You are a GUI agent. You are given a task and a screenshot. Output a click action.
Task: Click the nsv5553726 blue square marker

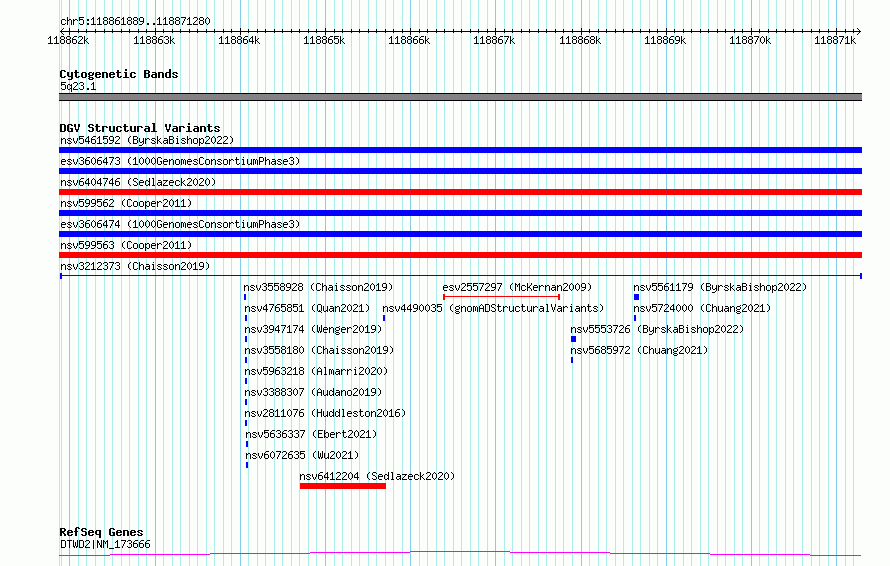pyautogui.click(x=573, y=339)
